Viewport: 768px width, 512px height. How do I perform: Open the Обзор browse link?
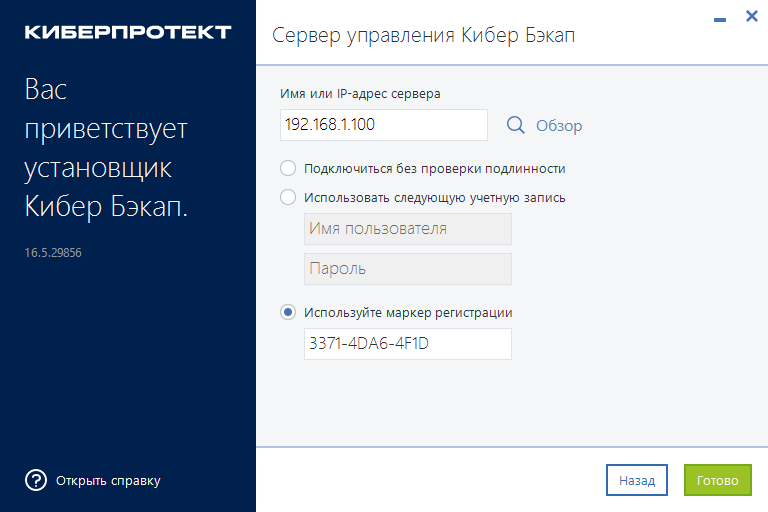pos(558,126)
